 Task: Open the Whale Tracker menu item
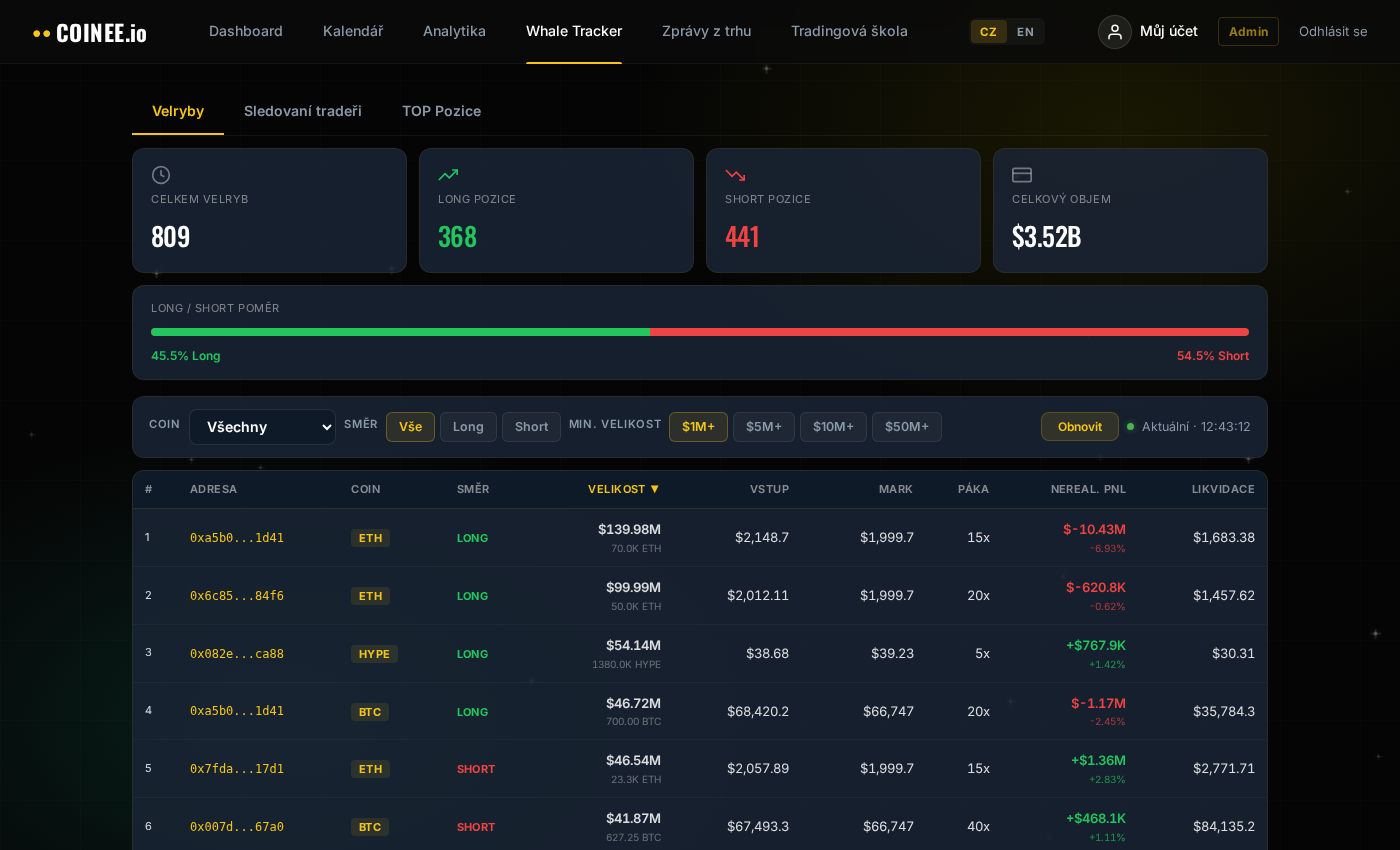[574, 31]
